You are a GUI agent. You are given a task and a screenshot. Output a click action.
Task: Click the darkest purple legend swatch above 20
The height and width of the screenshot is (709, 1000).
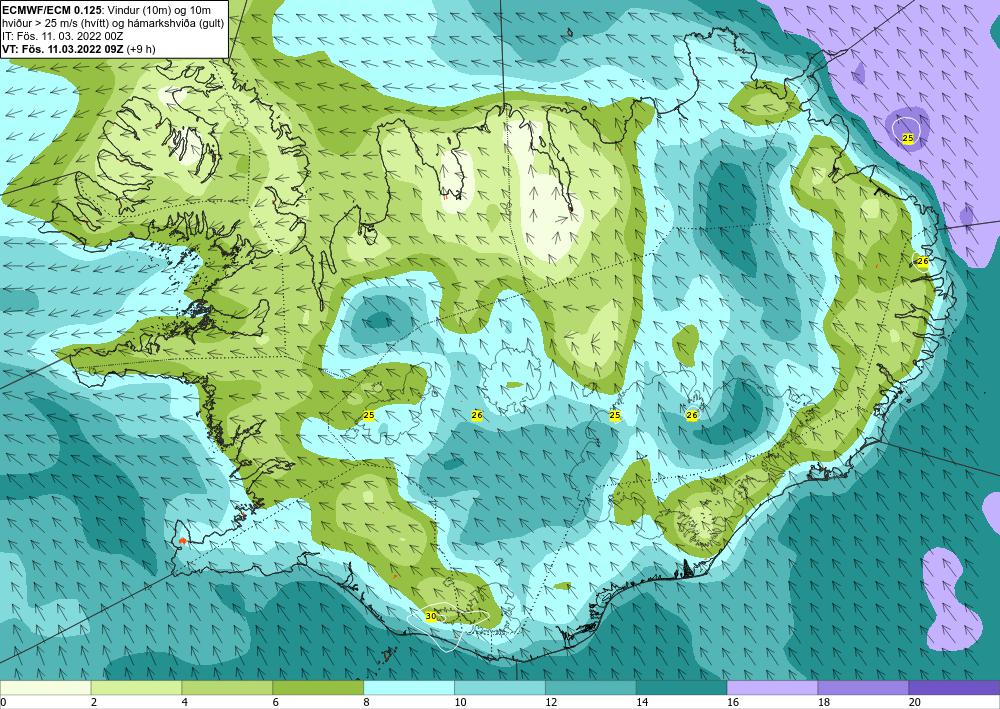click(955, 688)
